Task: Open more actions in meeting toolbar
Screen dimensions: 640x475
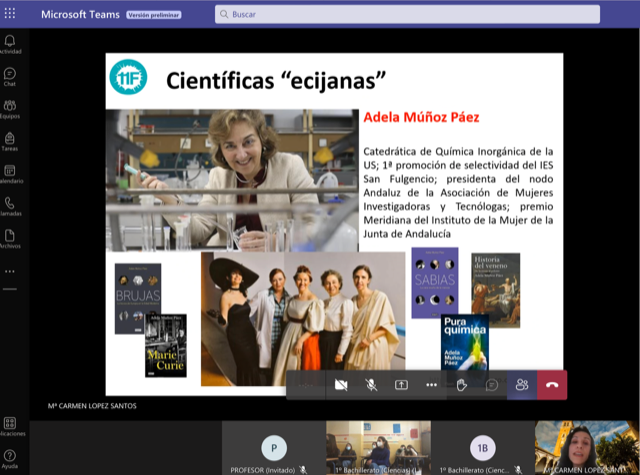Action: click(x=431, y=385)
